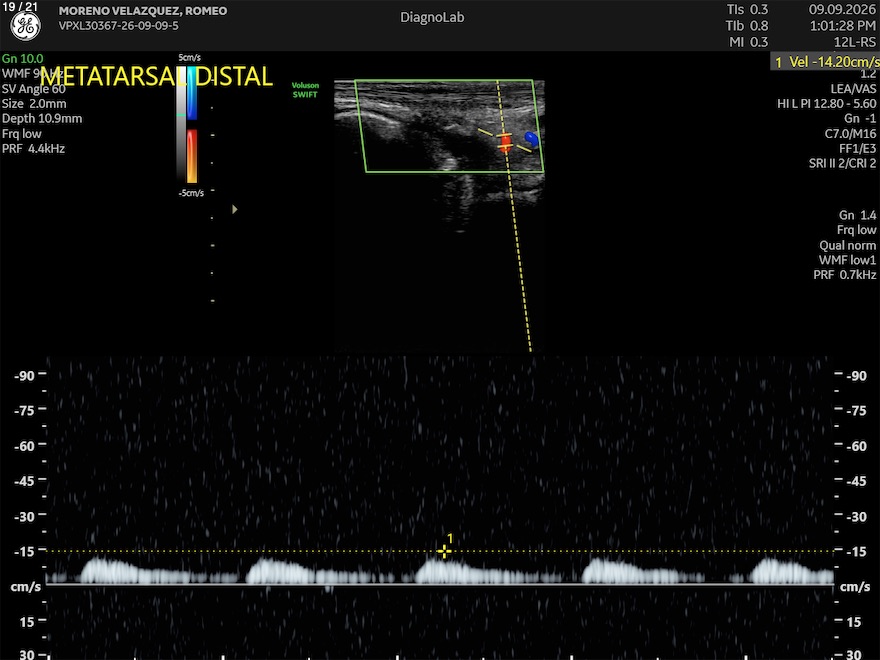This screenshot has height=660, width=880.
Task: Select the SV Angle 60 parameter
Action: click(x=34, y=89)
